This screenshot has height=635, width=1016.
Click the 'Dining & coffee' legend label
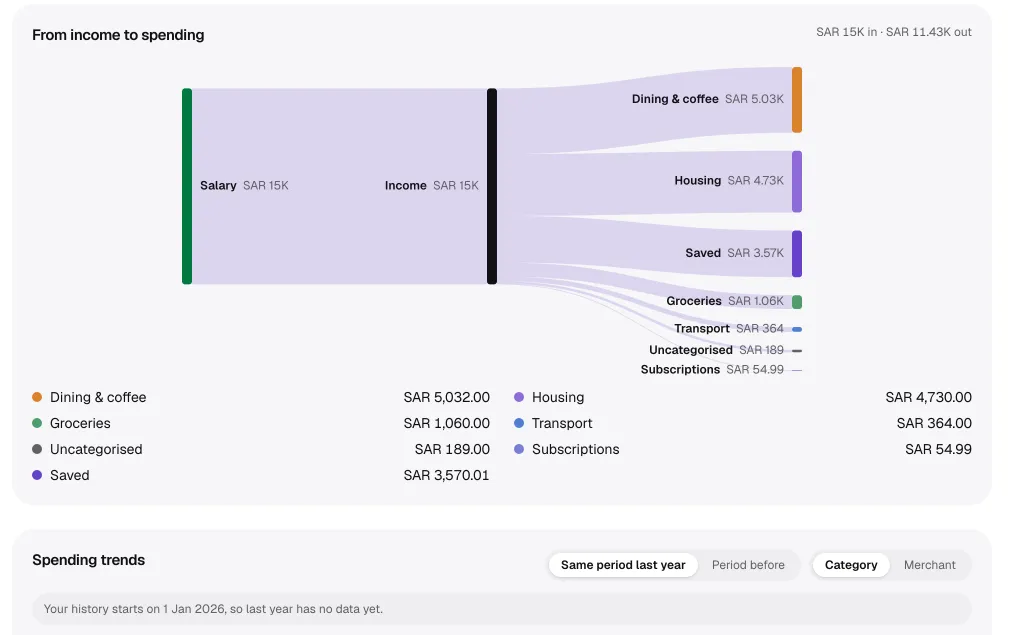tap(98, 397)
